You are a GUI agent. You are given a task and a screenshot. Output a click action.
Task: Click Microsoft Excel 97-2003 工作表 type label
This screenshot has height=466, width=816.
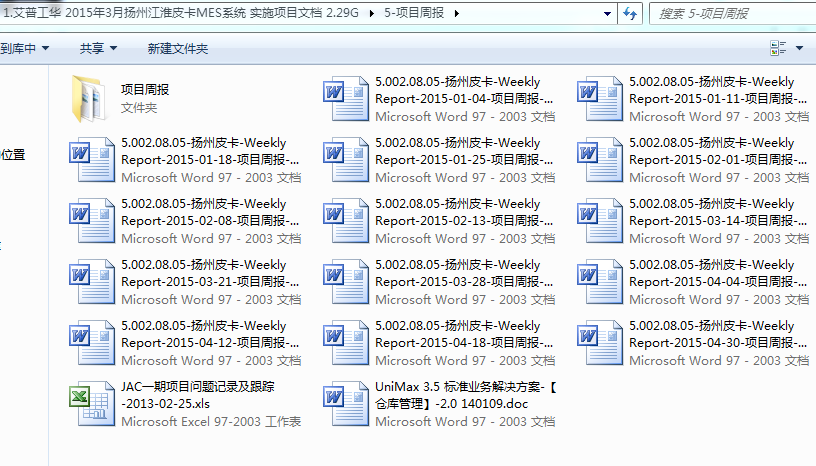coord(211,421)
